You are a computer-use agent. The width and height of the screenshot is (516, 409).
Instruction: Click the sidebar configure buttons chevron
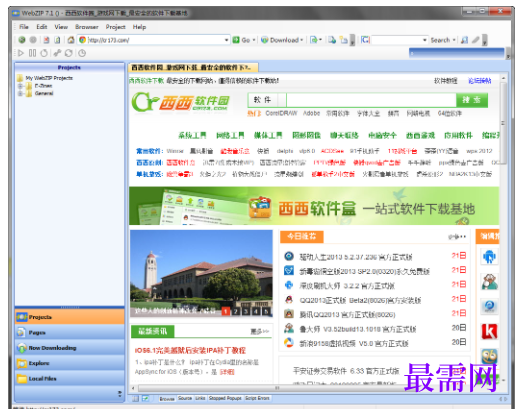pos(120,394)
